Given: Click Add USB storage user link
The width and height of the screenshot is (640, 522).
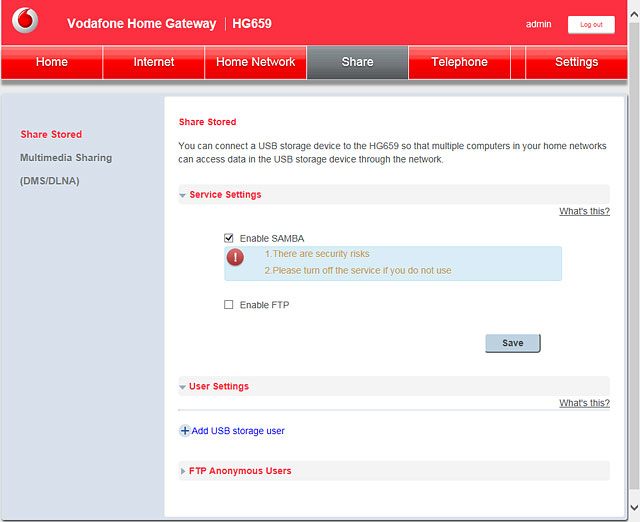Looking at the screenshot, I should [x=238, y=431].
